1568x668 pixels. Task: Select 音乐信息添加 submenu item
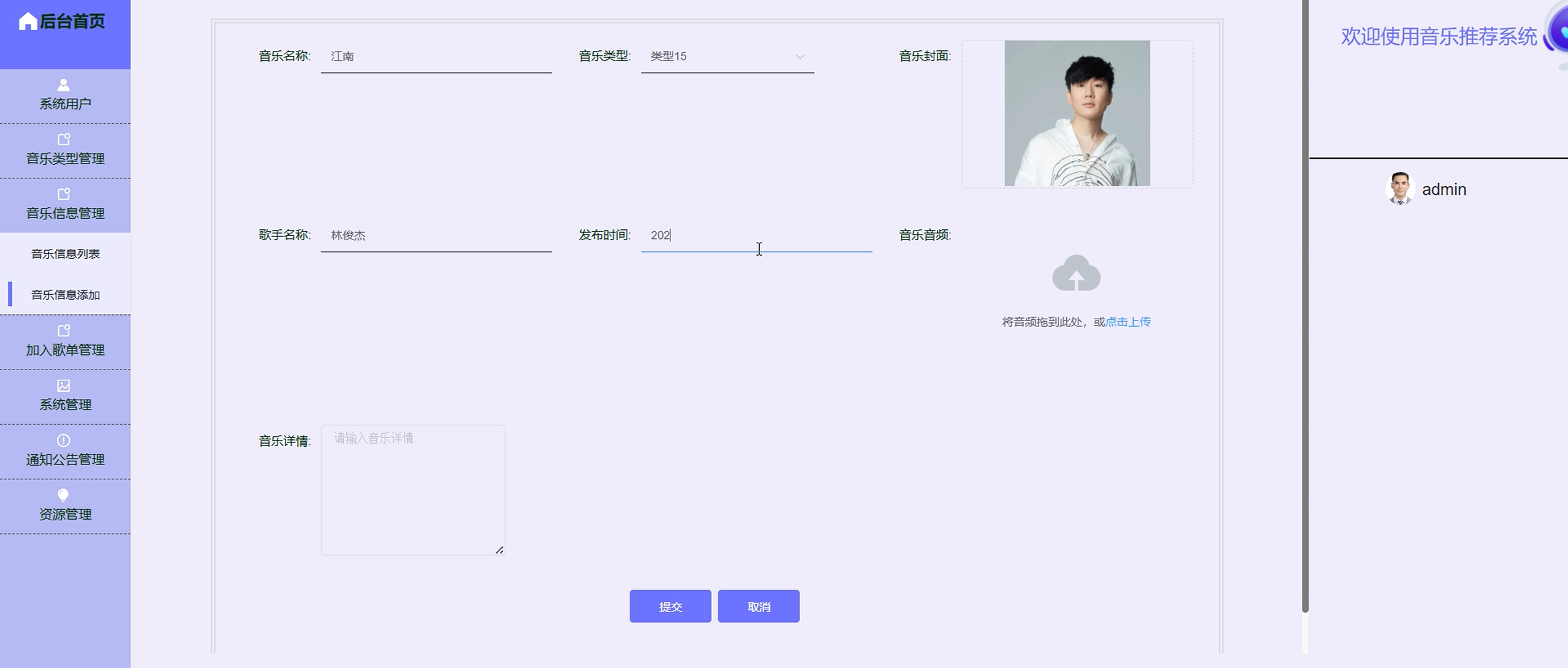[x=65, y=295]
